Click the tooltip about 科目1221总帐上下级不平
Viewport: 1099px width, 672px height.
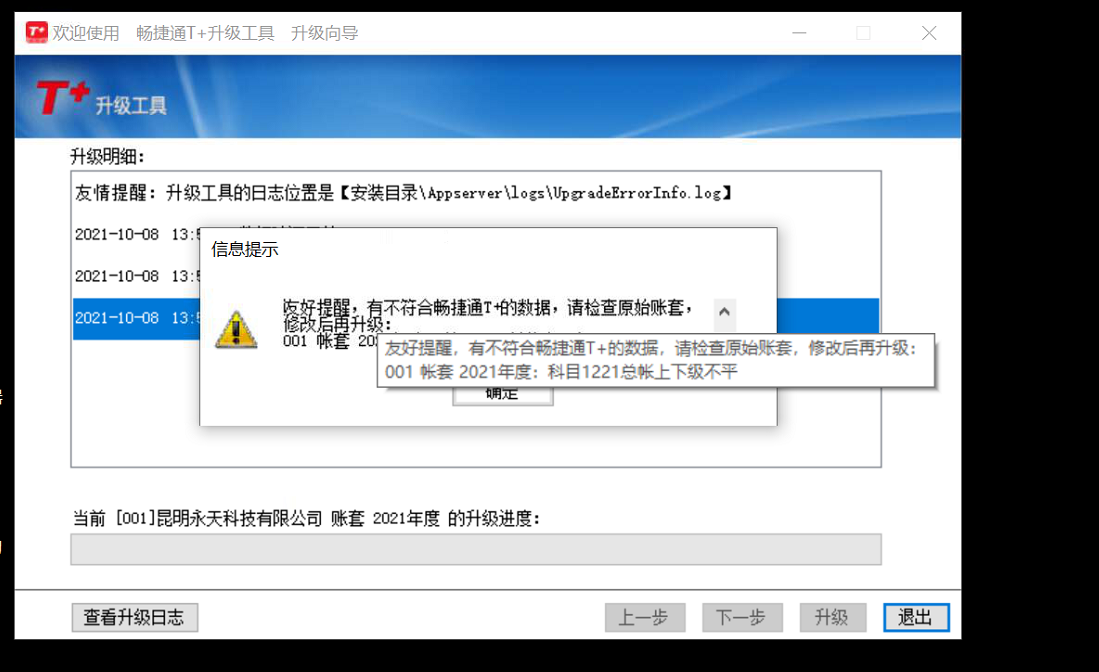point(656,360)
